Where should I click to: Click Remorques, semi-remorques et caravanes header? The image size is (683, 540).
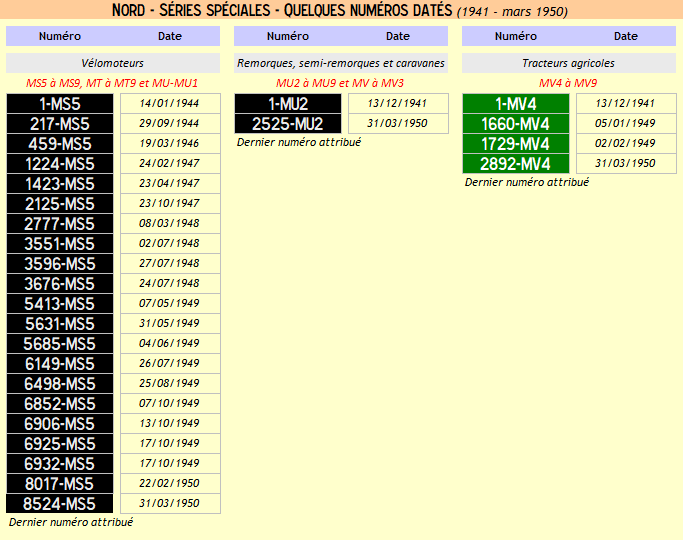click(x=341, y=63)
